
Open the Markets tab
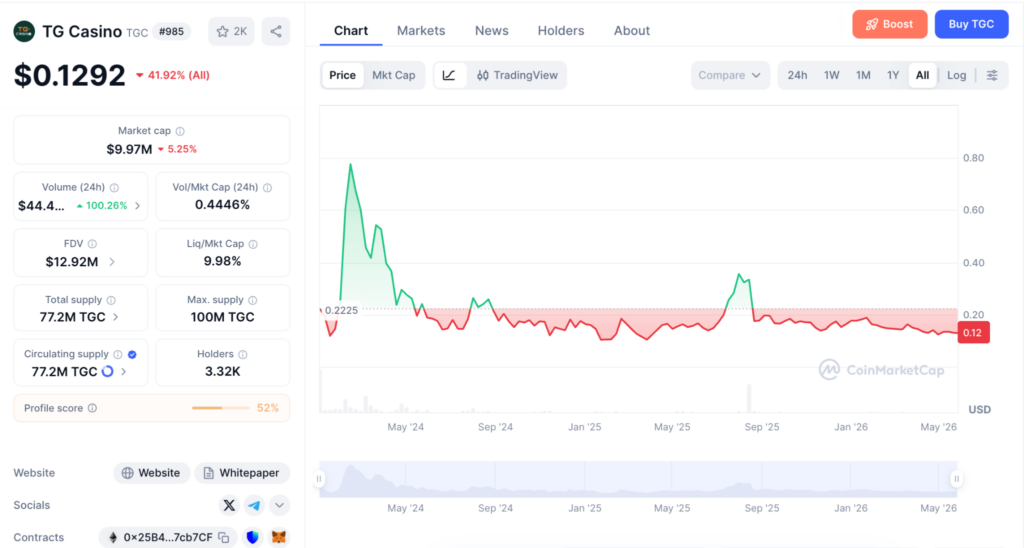421,31
